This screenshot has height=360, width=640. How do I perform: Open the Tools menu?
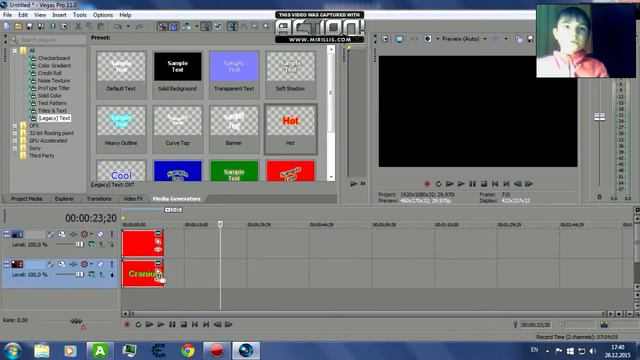pyautogui.click(x=80, y=15)
